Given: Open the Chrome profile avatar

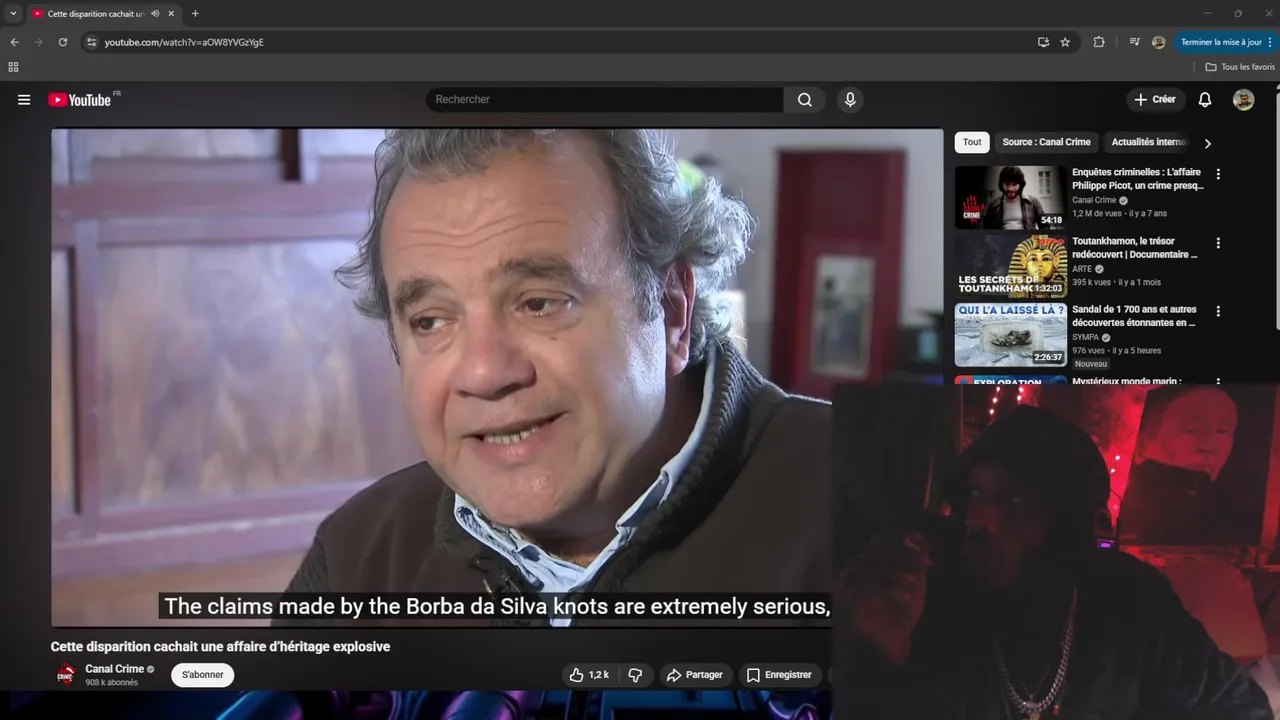Looking at the screenshot, I should point(1158,42).
